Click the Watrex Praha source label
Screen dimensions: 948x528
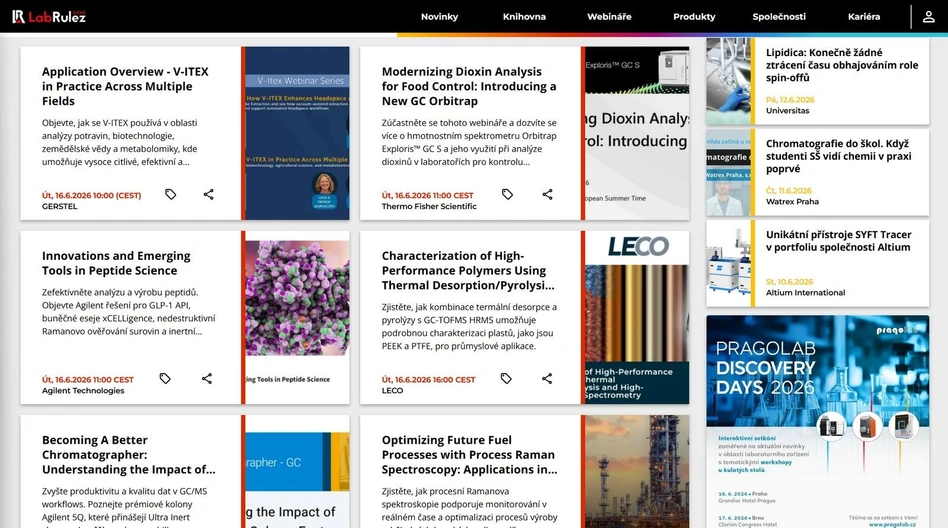(792, 202)
